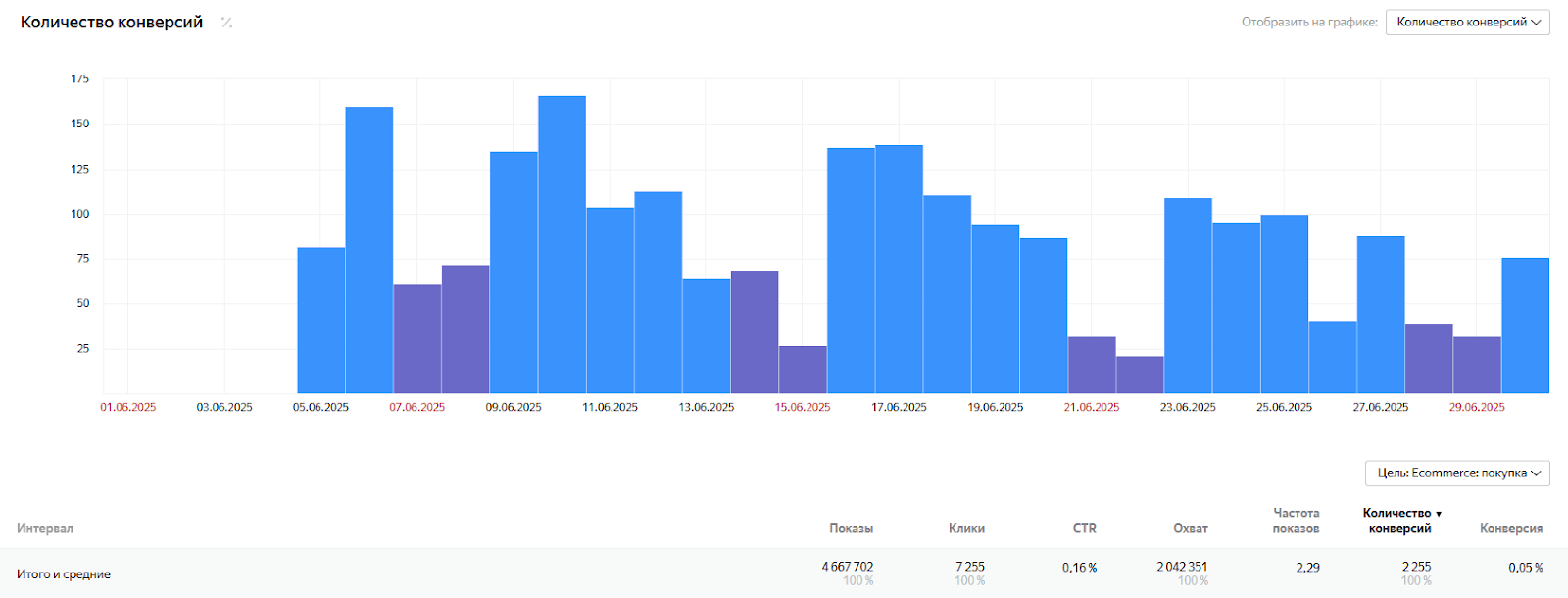Image resolution: width=1568 pixels, height=598 pixels.
Task: Select the chart bar for 16.06.2025
Action: coord(852,271)
